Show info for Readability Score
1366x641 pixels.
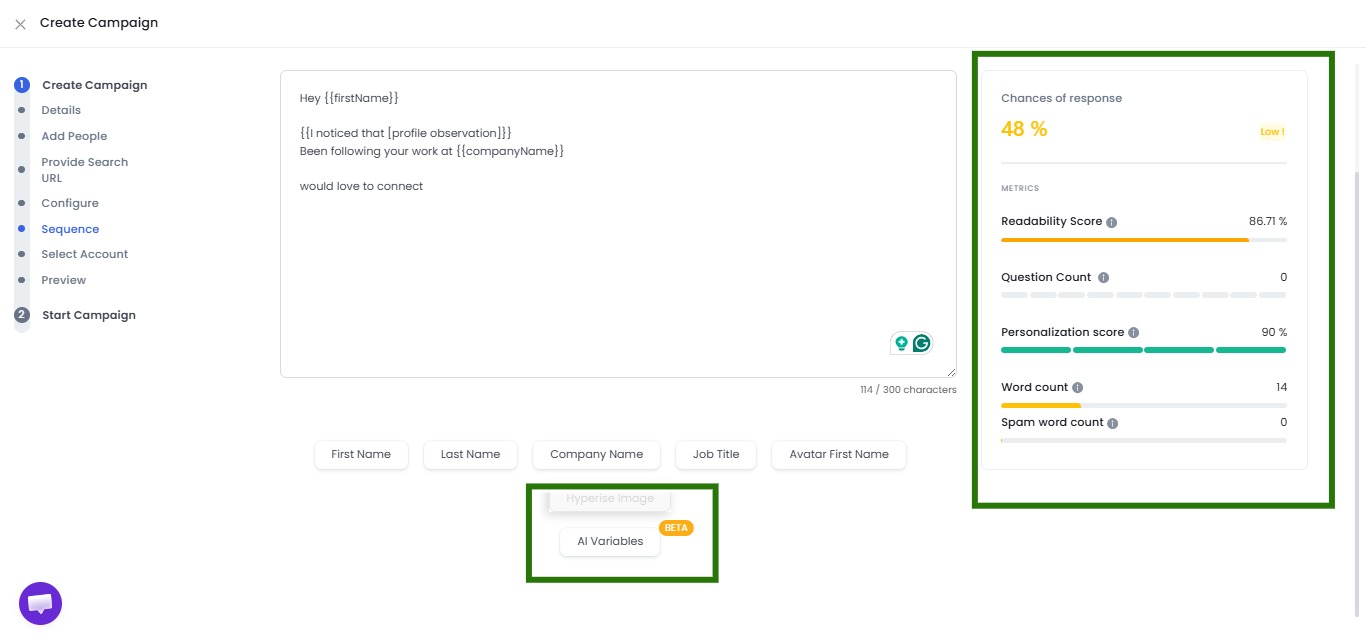pos(1112,222)
